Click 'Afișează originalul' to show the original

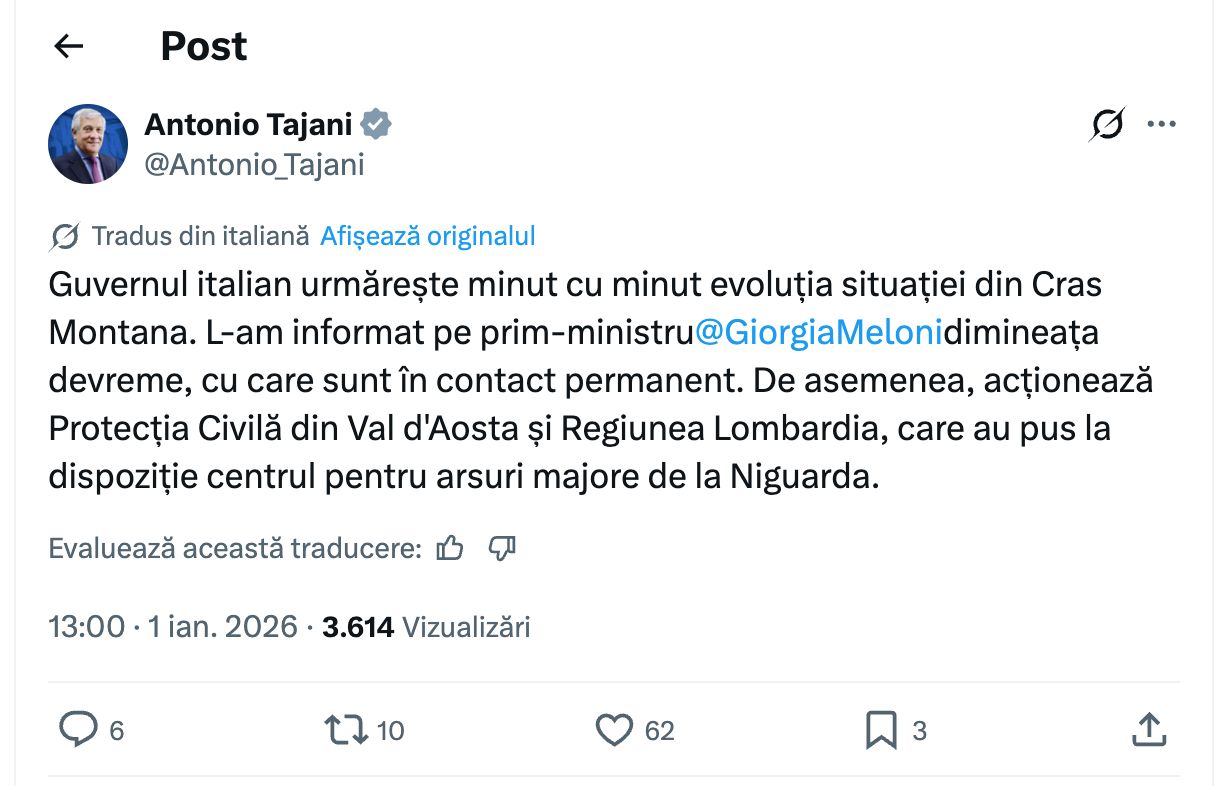pyautogui.click(x=427, y=236)
